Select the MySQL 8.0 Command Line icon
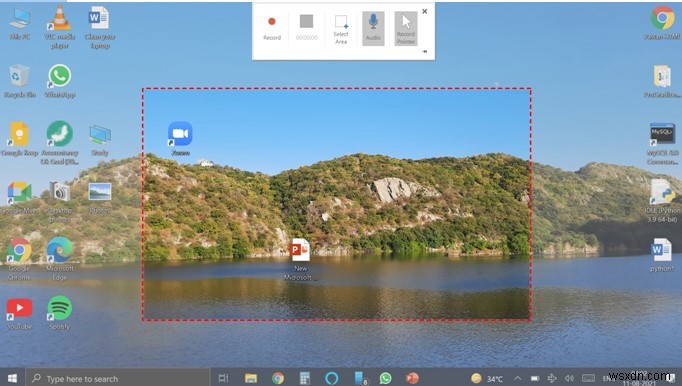682x386 pixels. pos(662,144)
